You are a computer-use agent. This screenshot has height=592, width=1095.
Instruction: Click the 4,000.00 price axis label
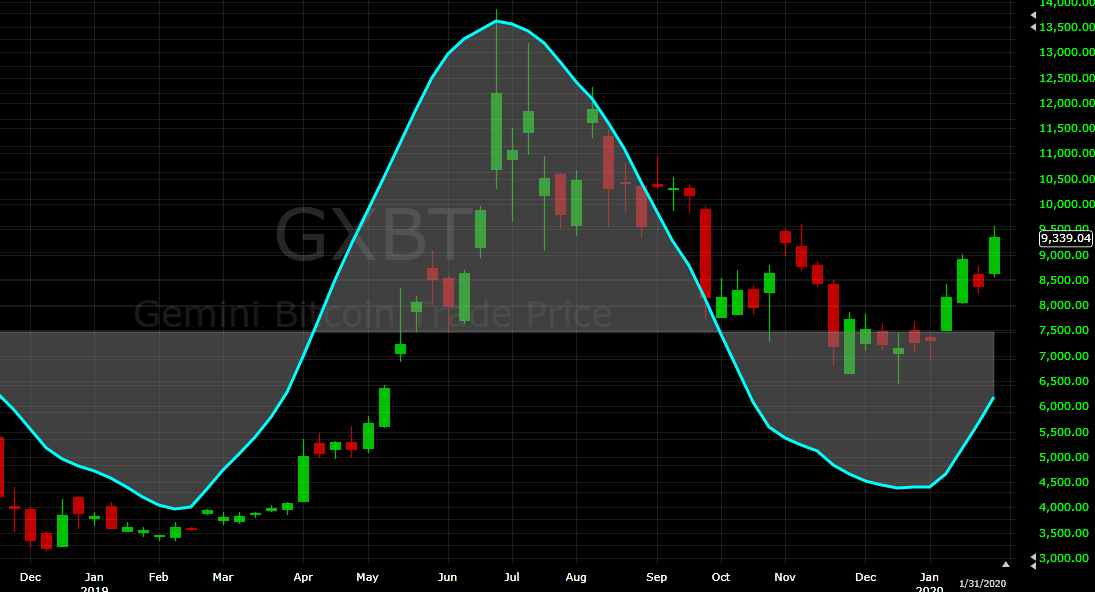coord(1064,508)
